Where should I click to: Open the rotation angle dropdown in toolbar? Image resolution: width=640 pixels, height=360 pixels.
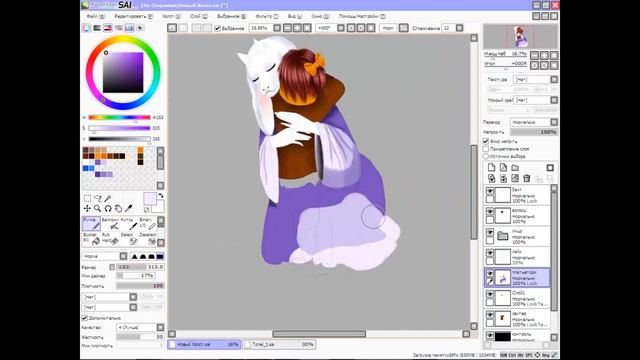pyautogui.click(x=340, y=28)
